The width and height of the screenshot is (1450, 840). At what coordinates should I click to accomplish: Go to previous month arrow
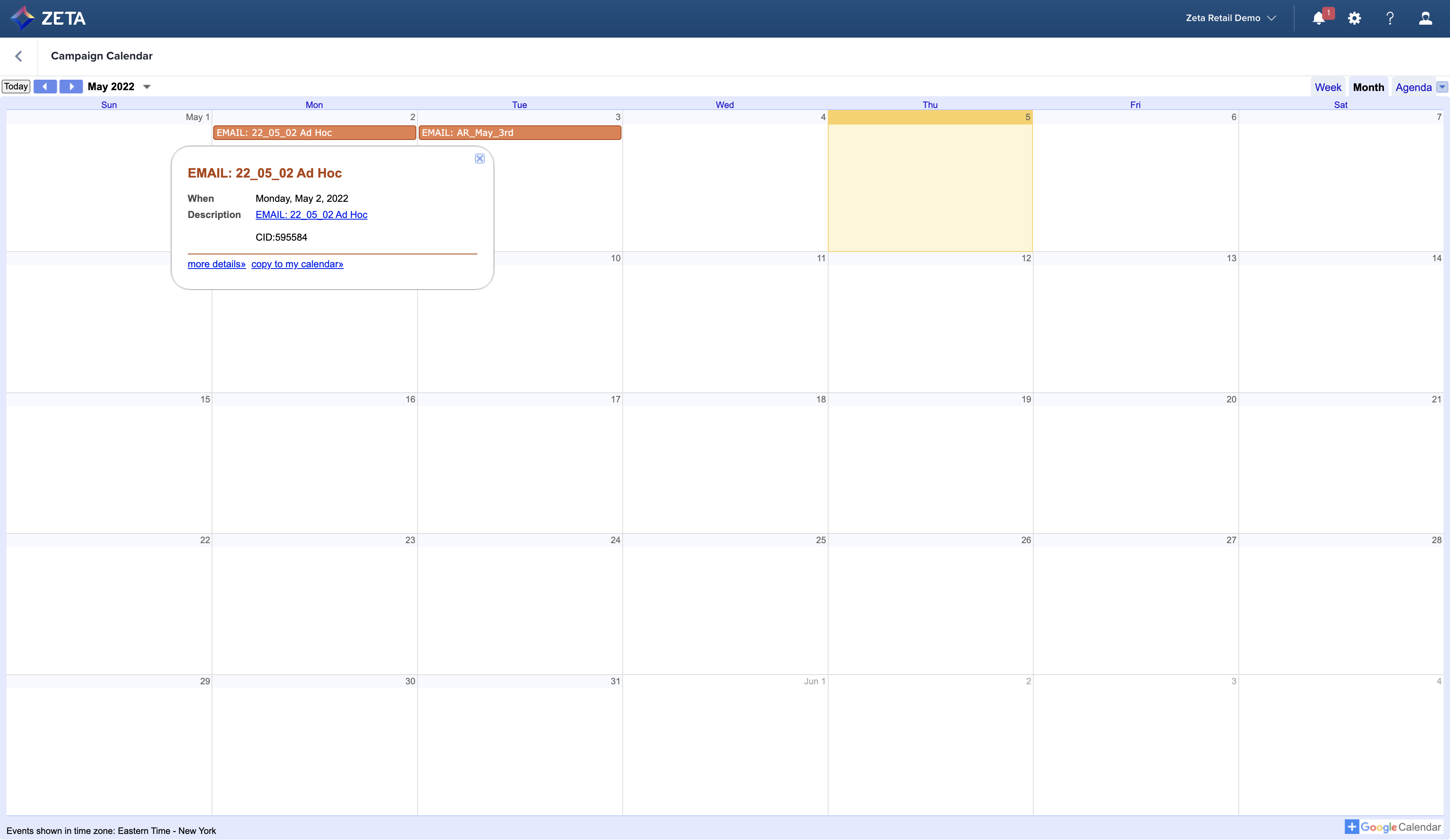45,86
